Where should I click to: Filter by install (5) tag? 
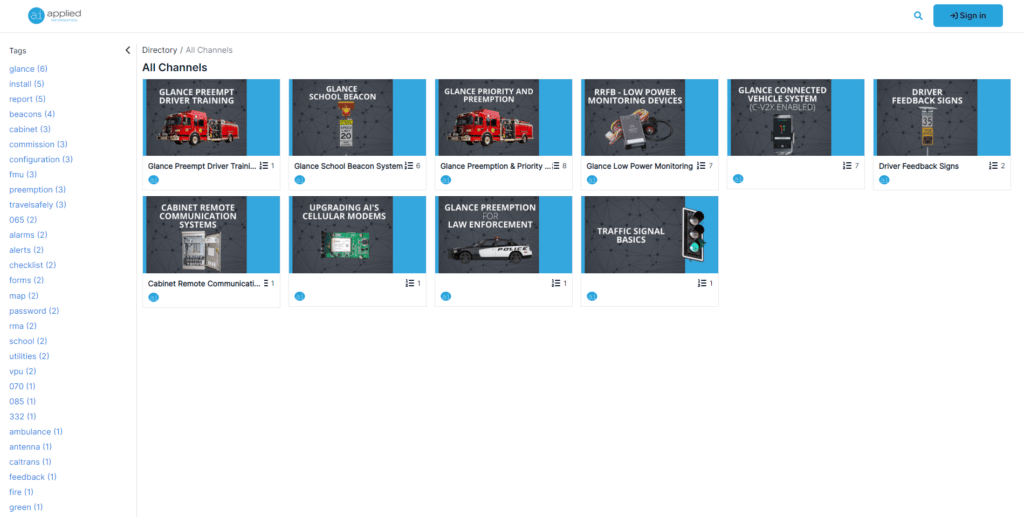27,84
